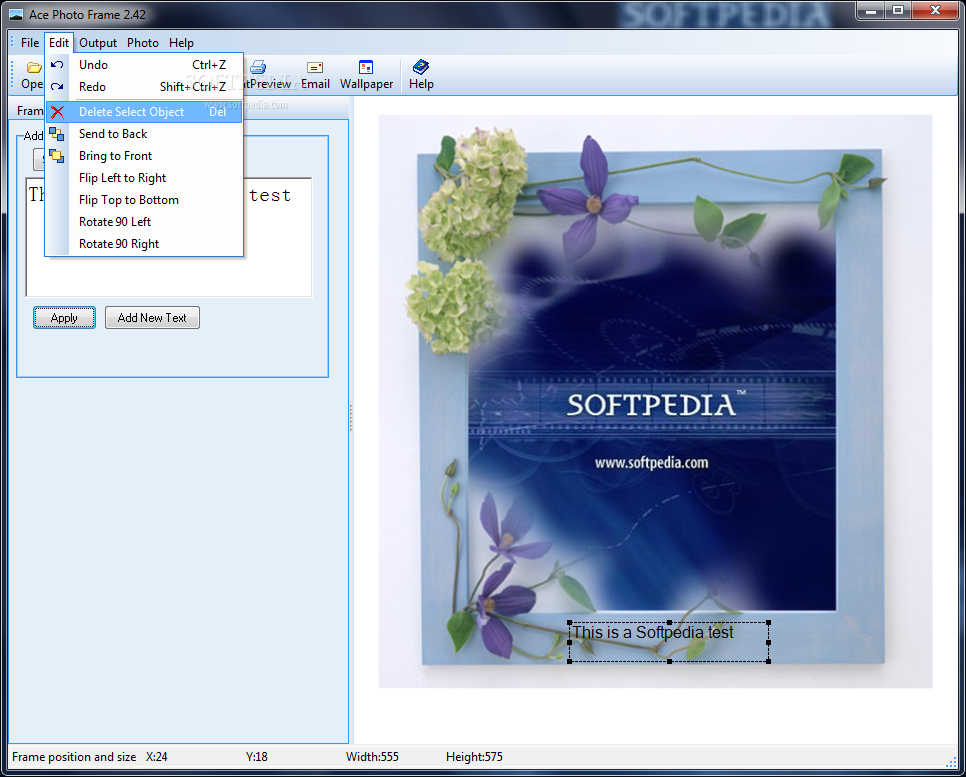966x777 pixels.
Task: Click the Send to Back icon
Action: [x=57, y=134]
